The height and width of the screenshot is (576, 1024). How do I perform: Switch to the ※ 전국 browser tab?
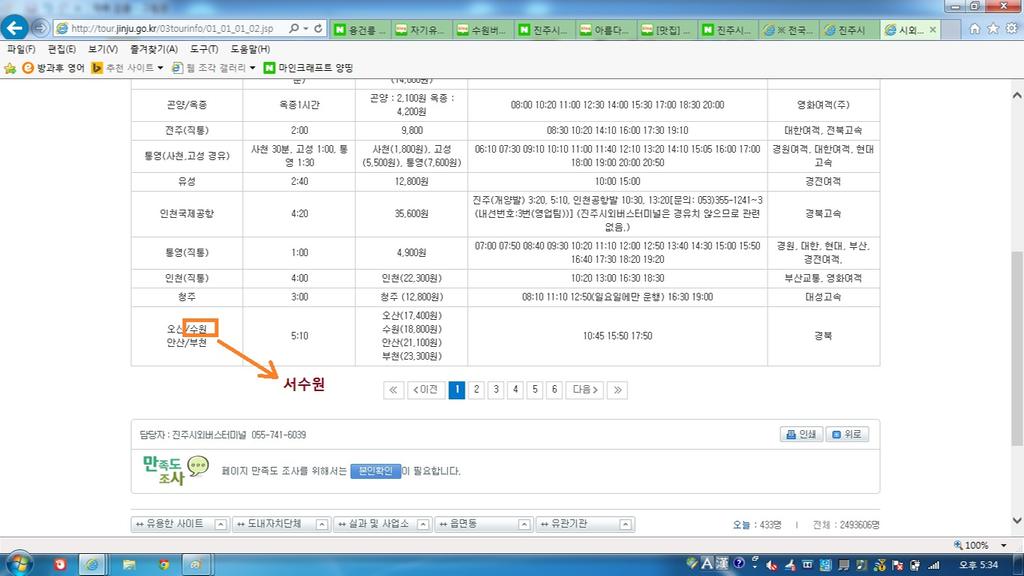790,30
